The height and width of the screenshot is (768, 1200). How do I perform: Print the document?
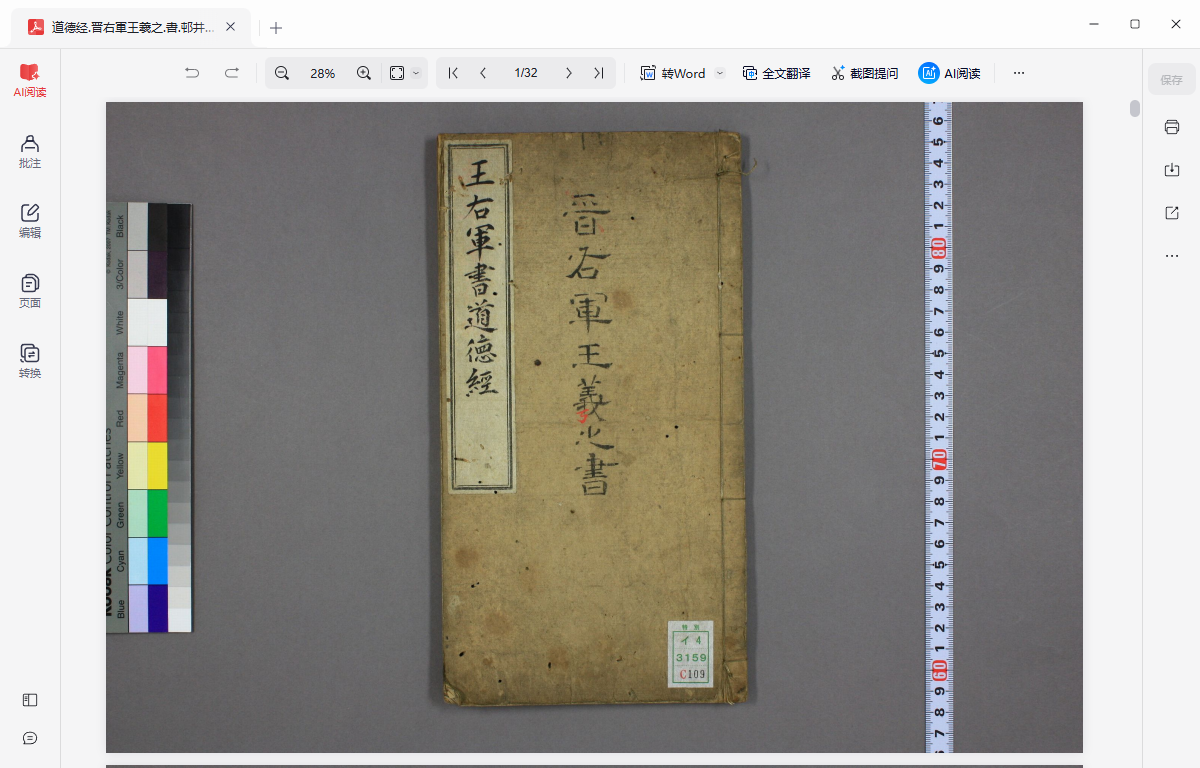click(1171, 127)
